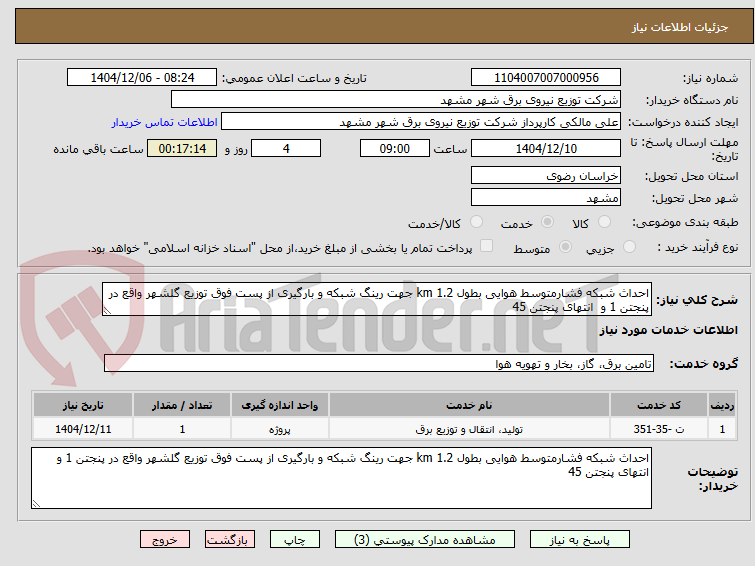Viewport: 755px width, 566px height.
Task: Click the نام دستگاه خریدار field
Action: pyautogui.click(x=396, y=100)
